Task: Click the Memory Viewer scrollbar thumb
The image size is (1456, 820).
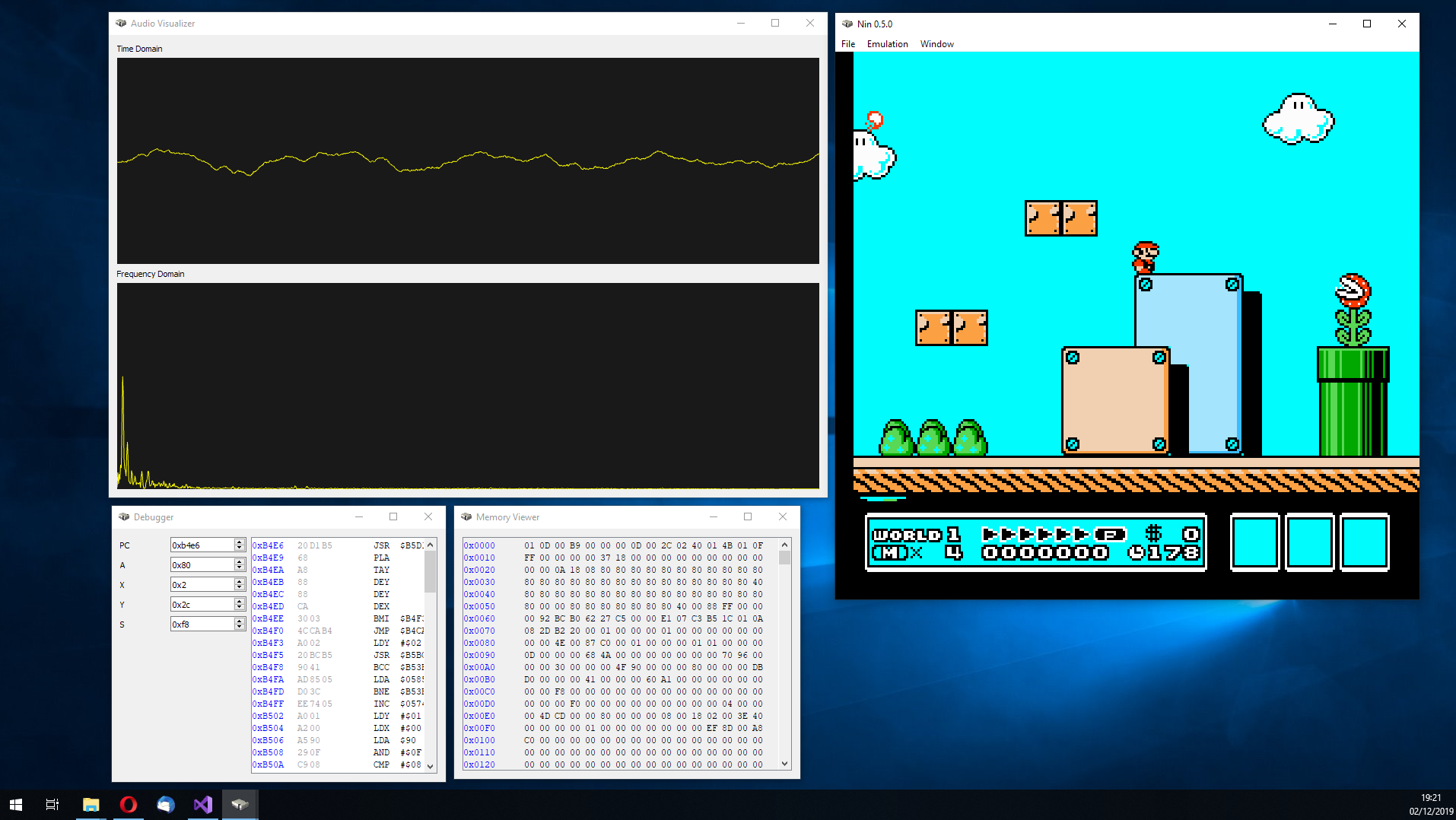Action: coord(784,558)
